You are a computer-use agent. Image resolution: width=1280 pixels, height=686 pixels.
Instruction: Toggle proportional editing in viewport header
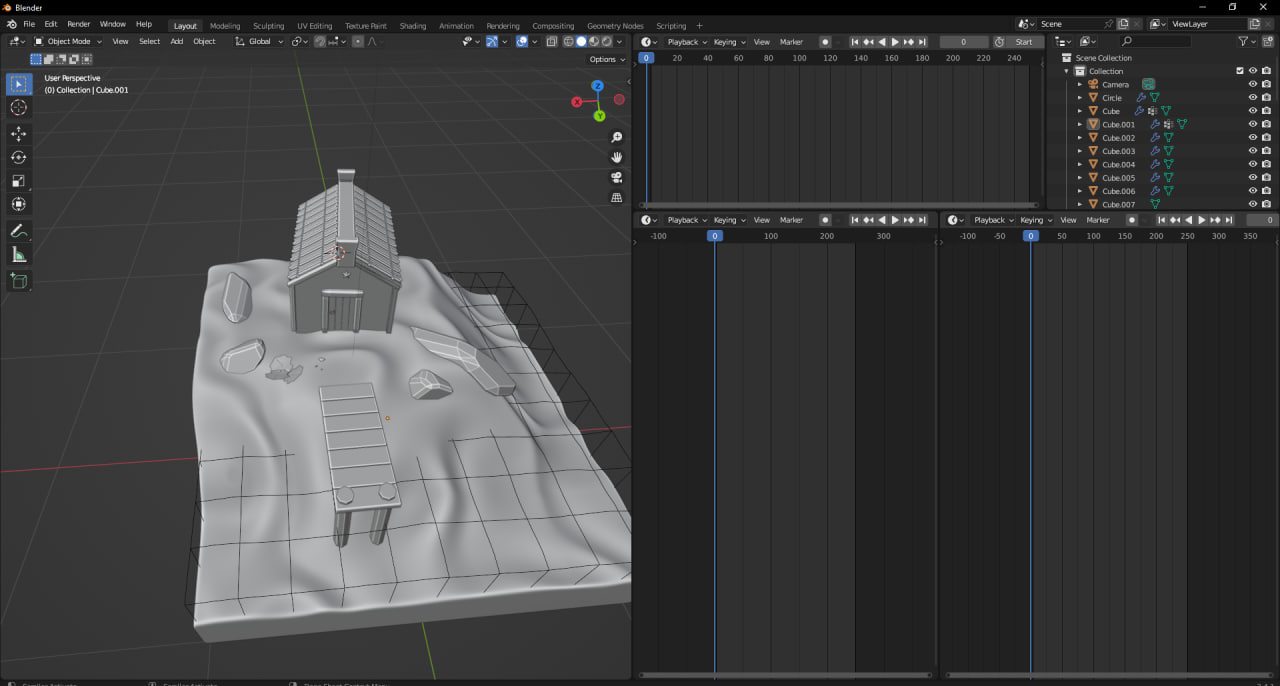coord(358,41)
